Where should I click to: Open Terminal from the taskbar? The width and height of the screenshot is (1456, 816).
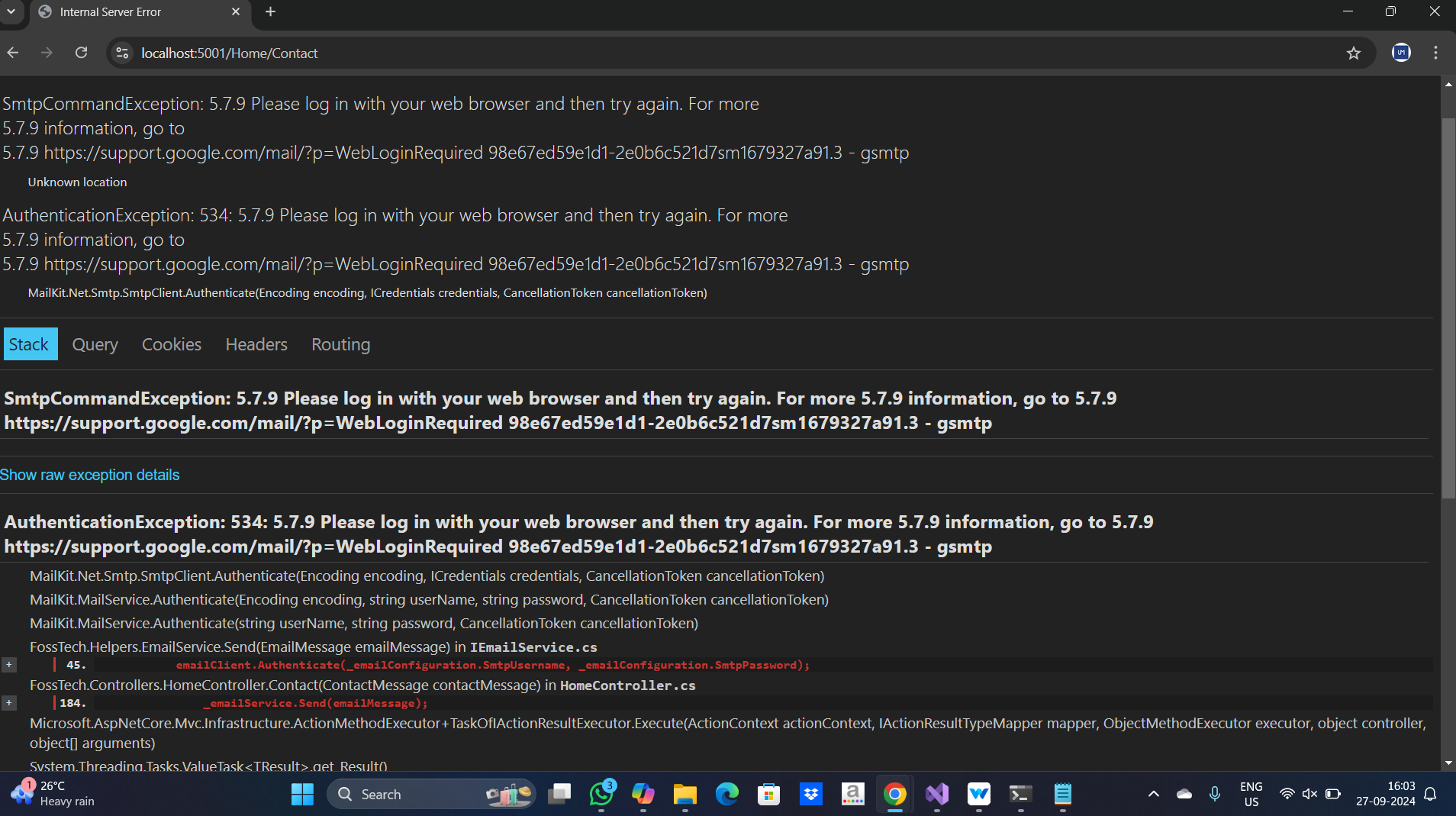click(1020, 795)
